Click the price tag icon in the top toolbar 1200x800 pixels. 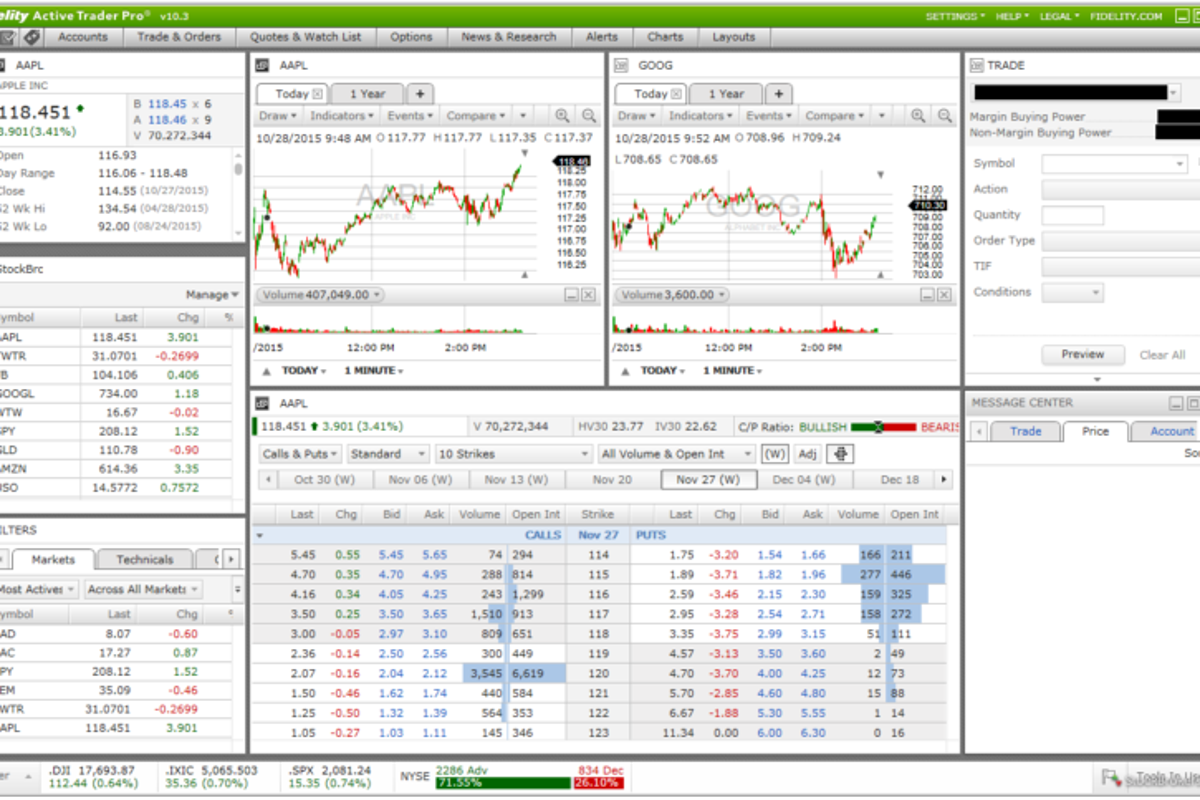(32, 37)
